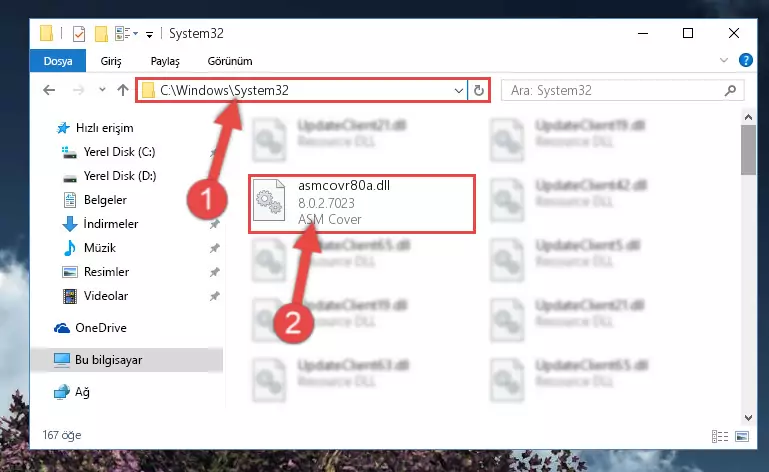Image resolution: width=769 pixels, height=472 pixels.
Task: Click the folder icon in the address bar
Action: pos(148,90)
